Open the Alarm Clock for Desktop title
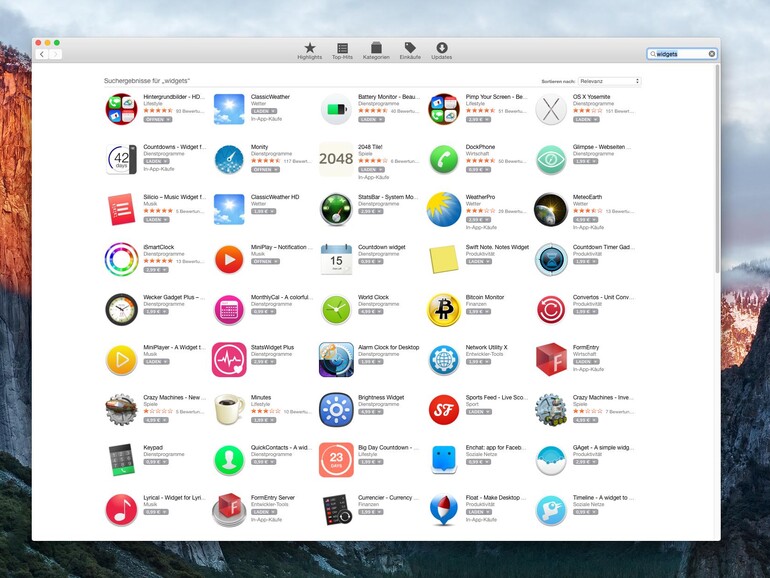Image resolution: width=770 pixels, height=578 pixels. (388, 347)
